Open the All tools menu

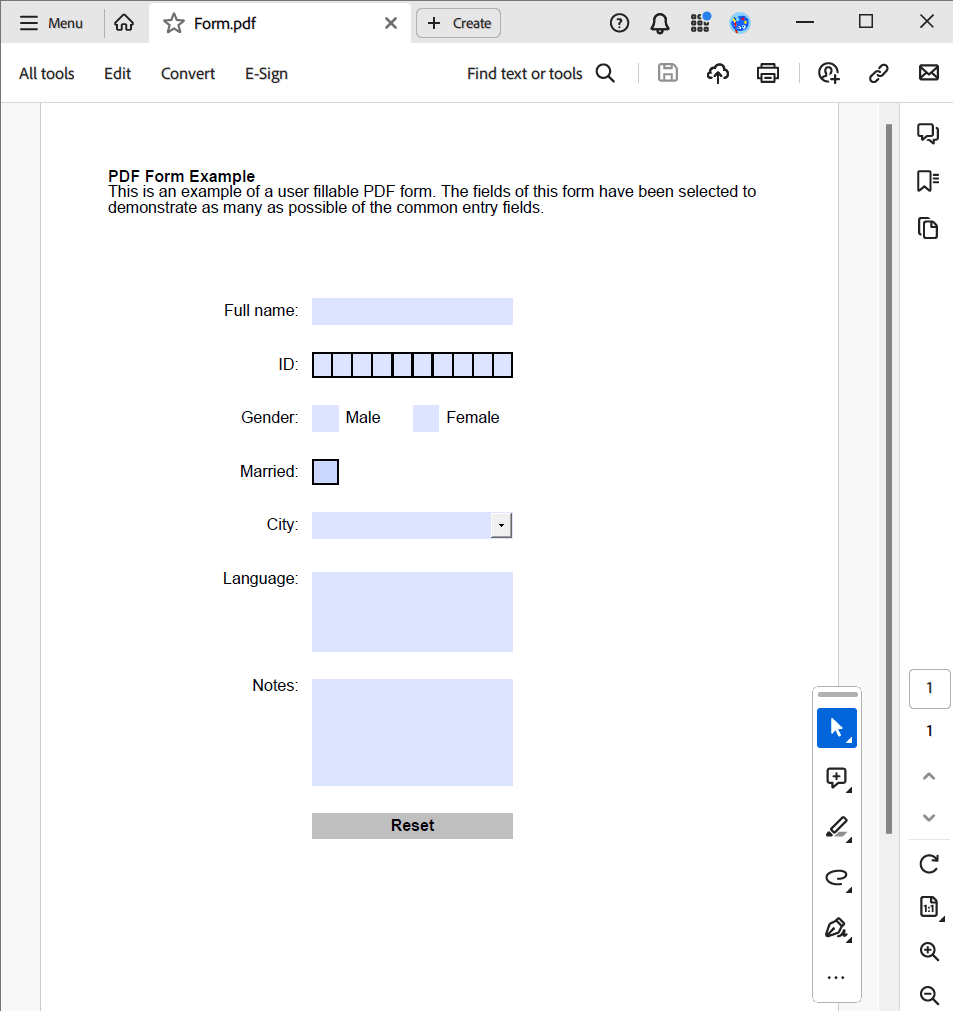[x=47, y=73]
